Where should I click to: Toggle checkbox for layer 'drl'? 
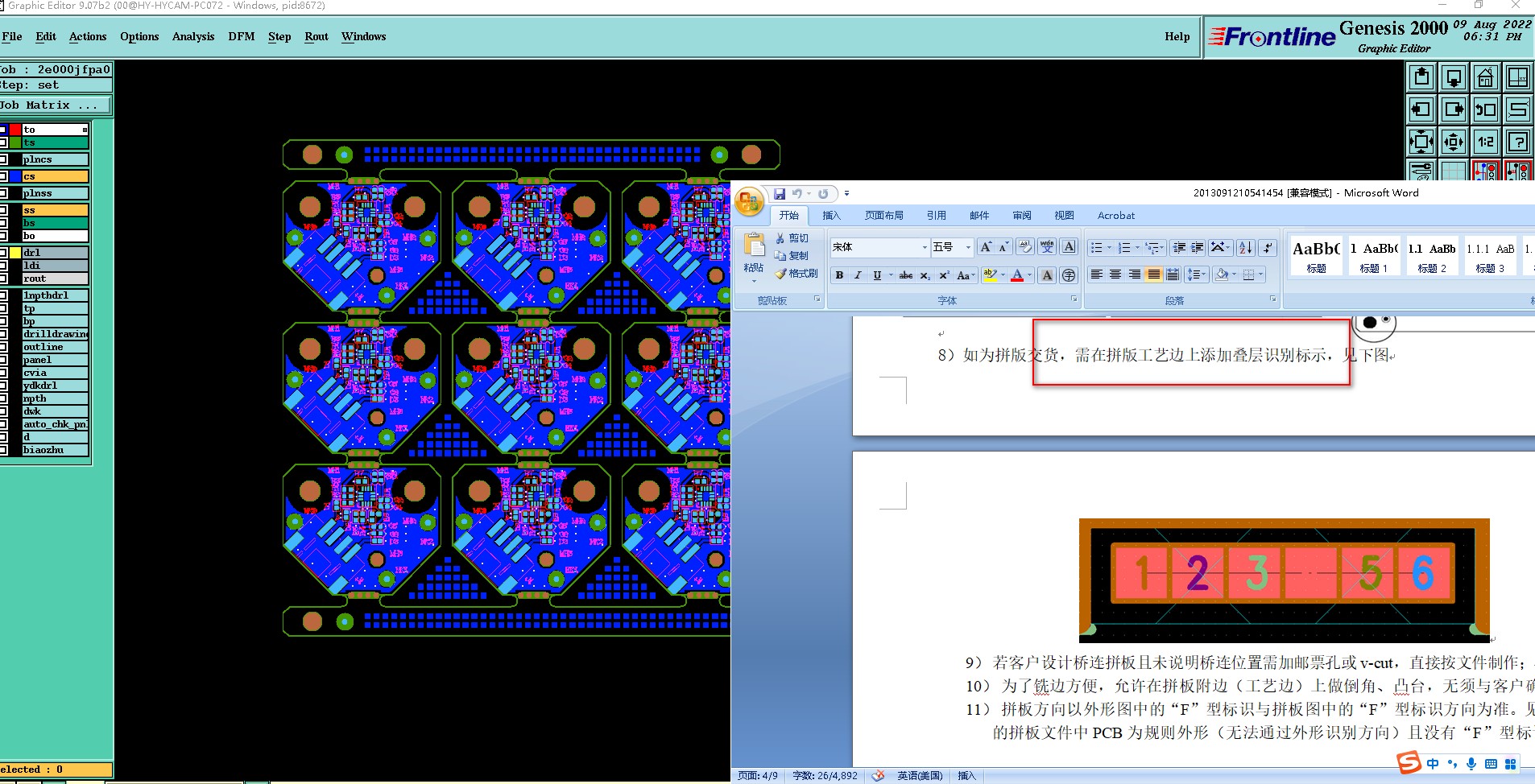3,253
